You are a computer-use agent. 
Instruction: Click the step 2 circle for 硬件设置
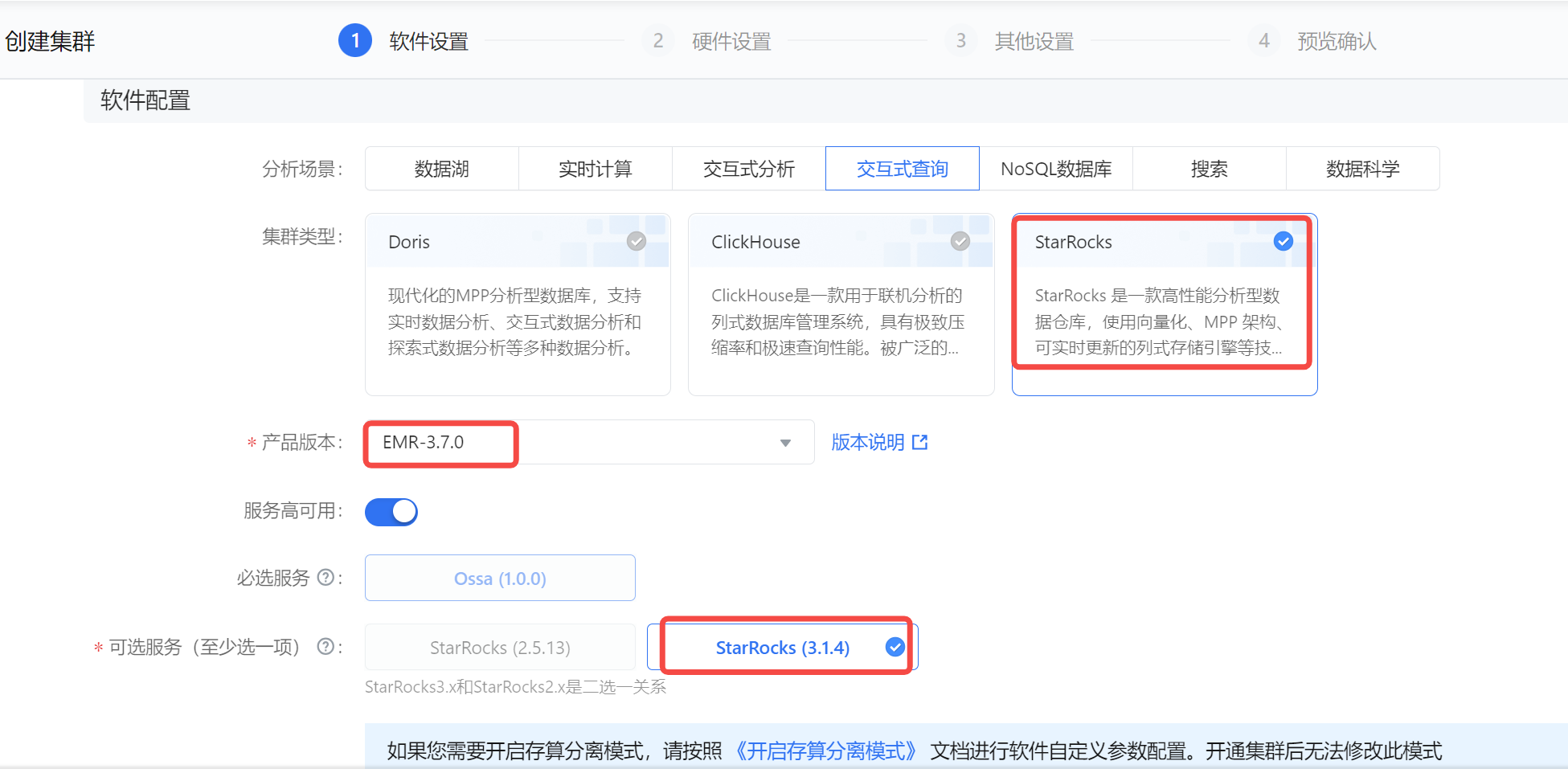click(x=658, y=40)
